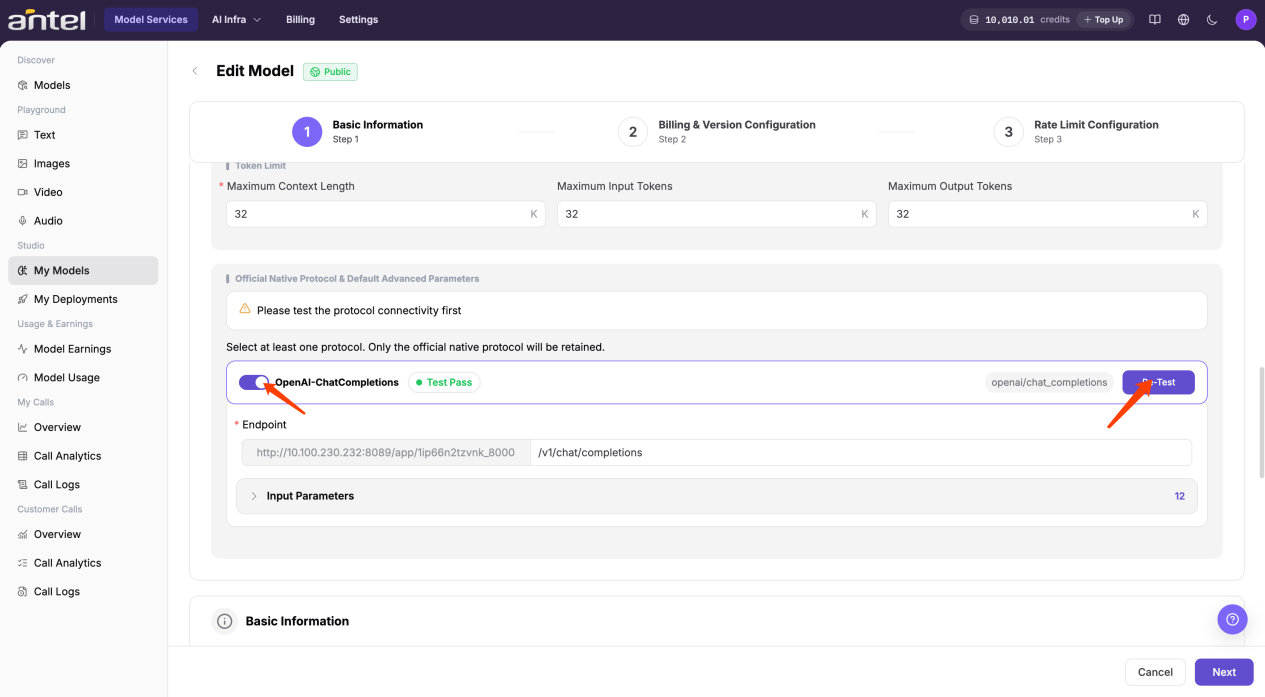Open the Model Services tab

(151, 19)
